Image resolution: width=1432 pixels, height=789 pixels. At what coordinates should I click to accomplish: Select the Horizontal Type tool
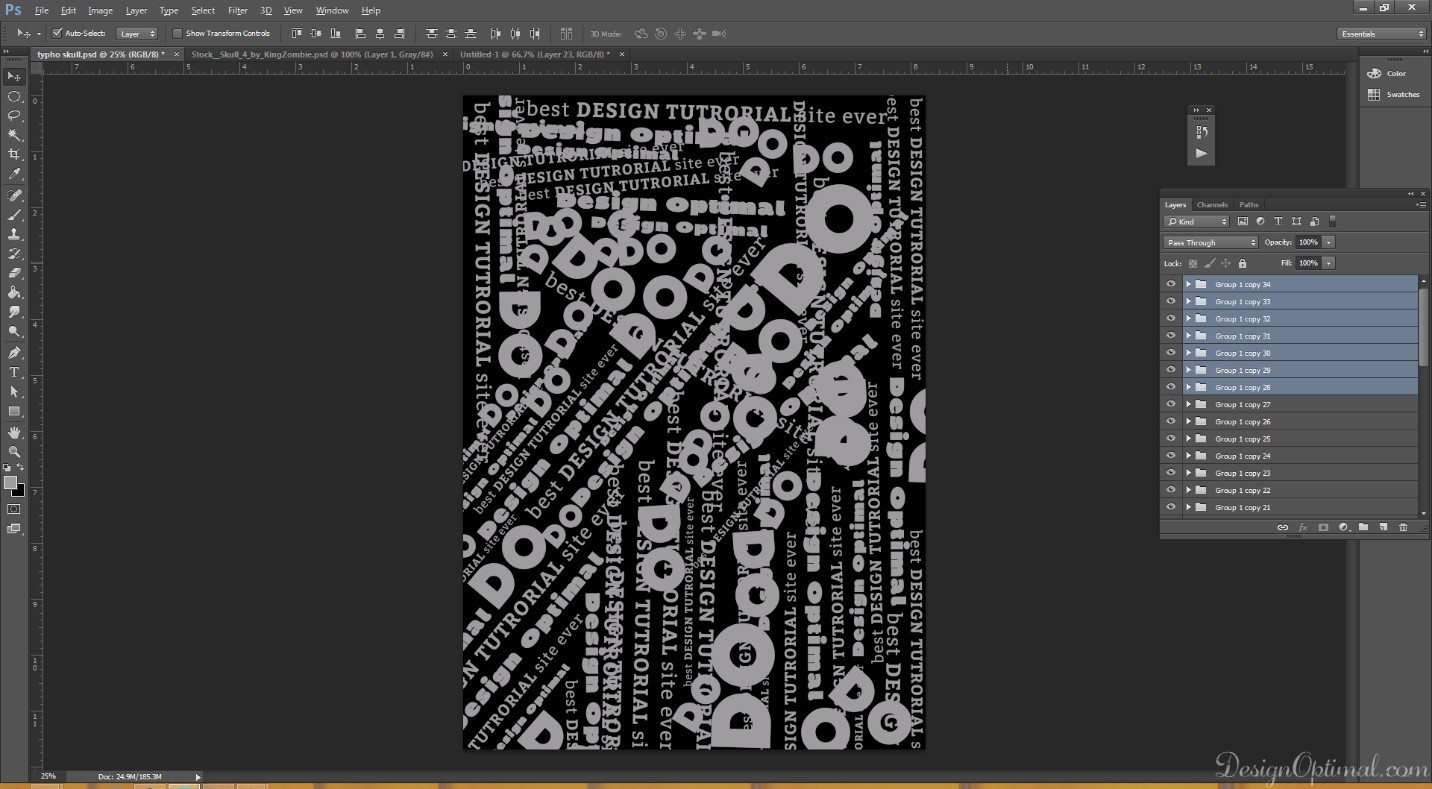14,372
